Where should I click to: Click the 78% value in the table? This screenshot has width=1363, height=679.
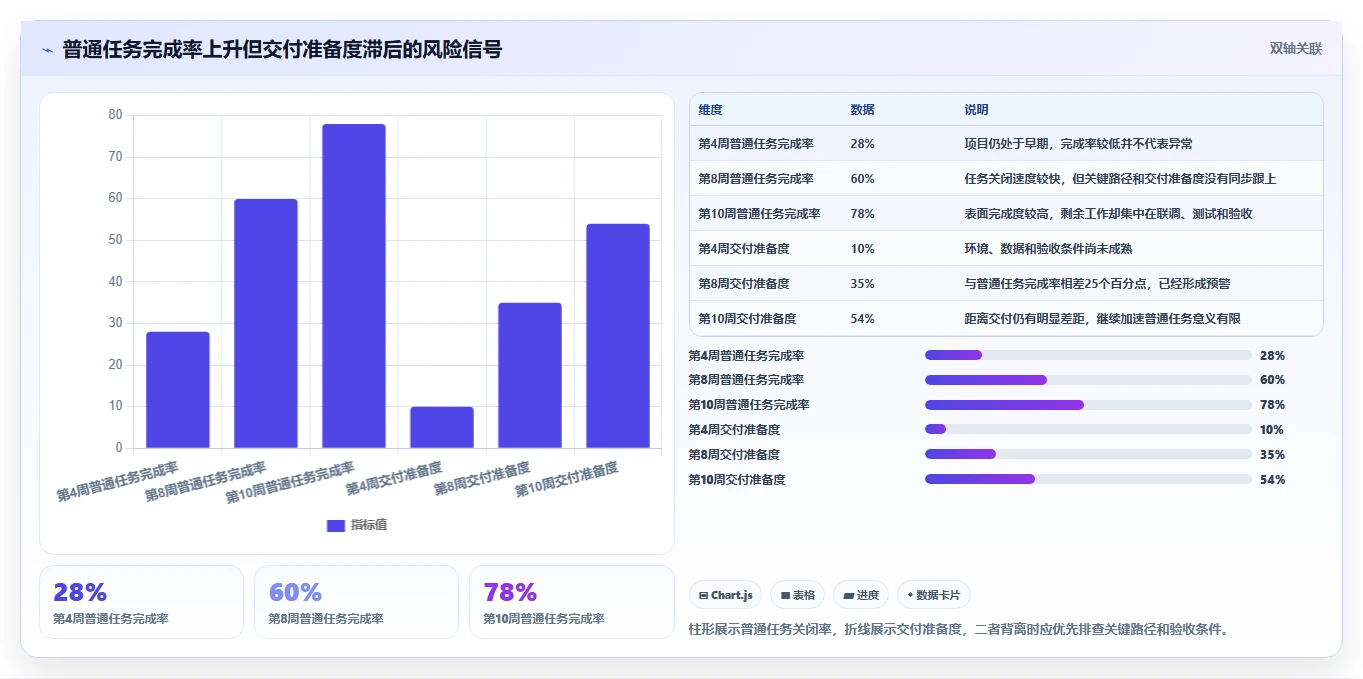click(862, 214)
